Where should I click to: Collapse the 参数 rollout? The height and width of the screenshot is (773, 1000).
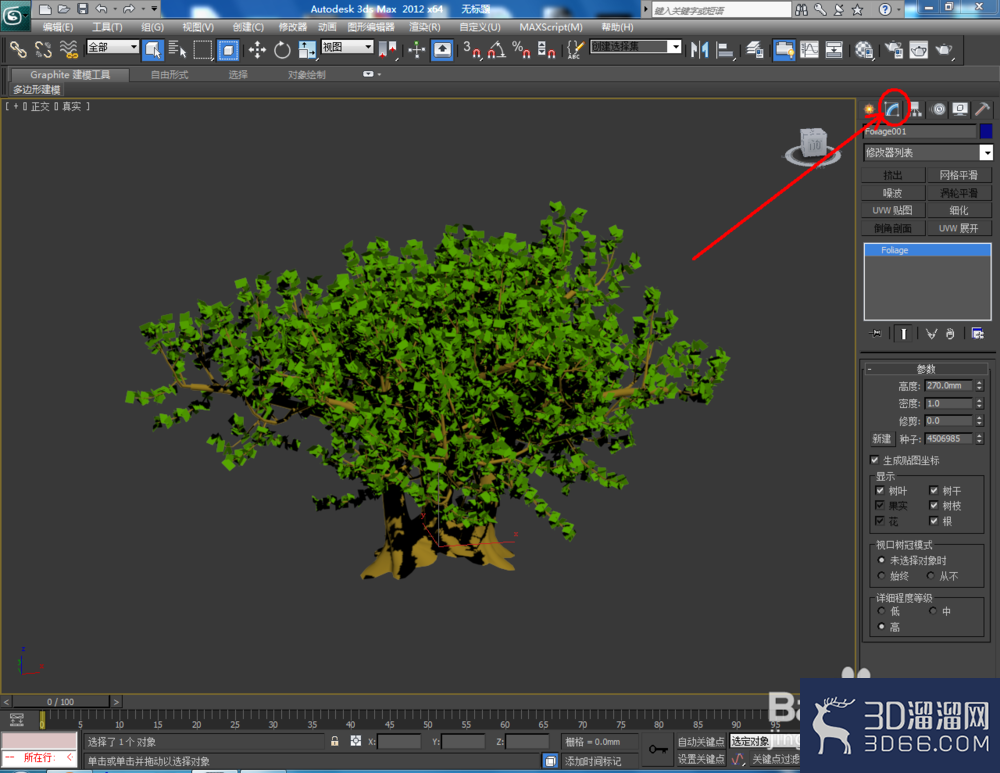click(x=925, y=369)
